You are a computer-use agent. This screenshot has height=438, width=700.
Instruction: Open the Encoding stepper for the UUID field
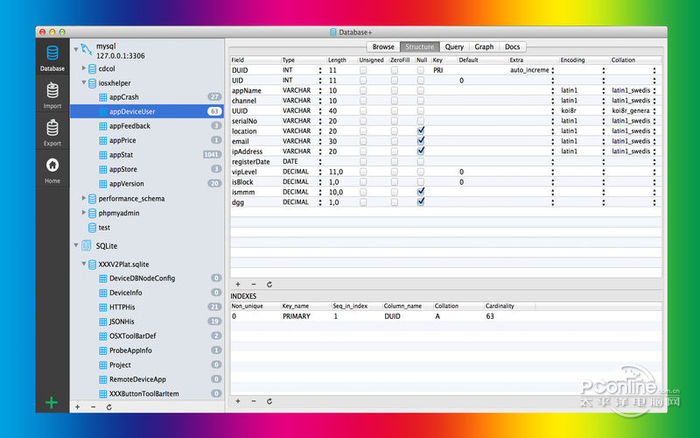602,110
